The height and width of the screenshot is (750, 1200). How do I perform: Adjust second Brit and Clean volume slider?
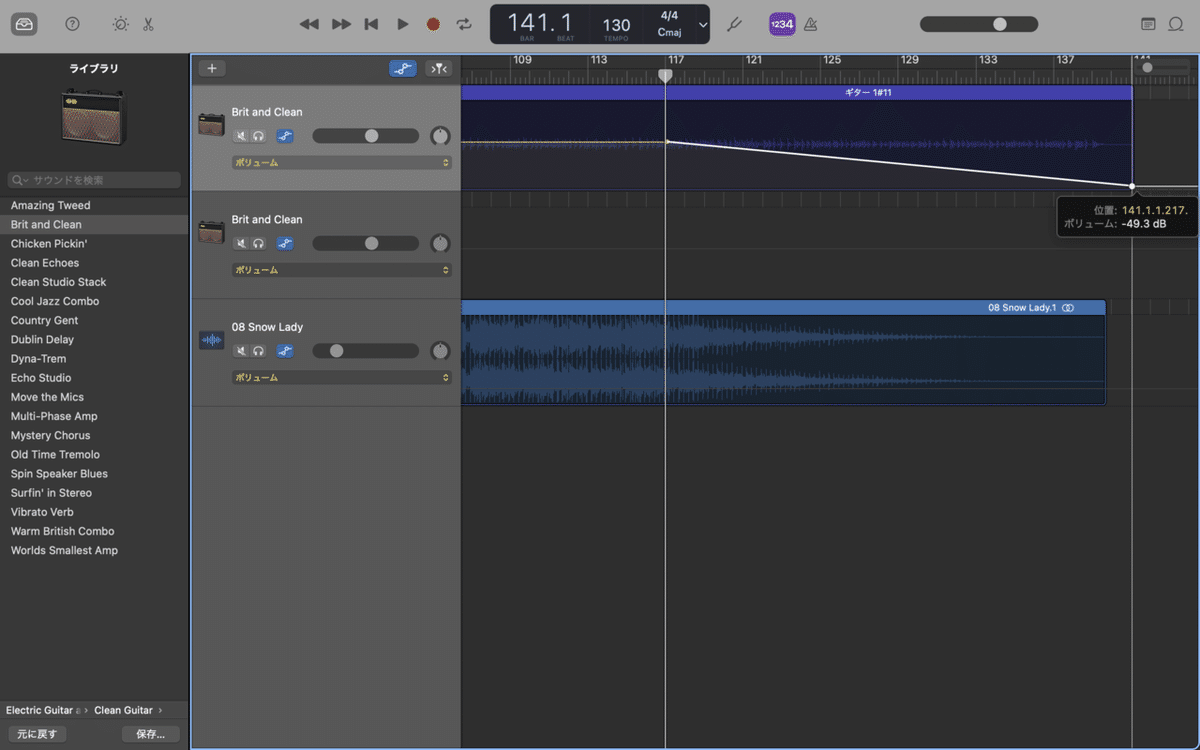(x=366, y=243)
